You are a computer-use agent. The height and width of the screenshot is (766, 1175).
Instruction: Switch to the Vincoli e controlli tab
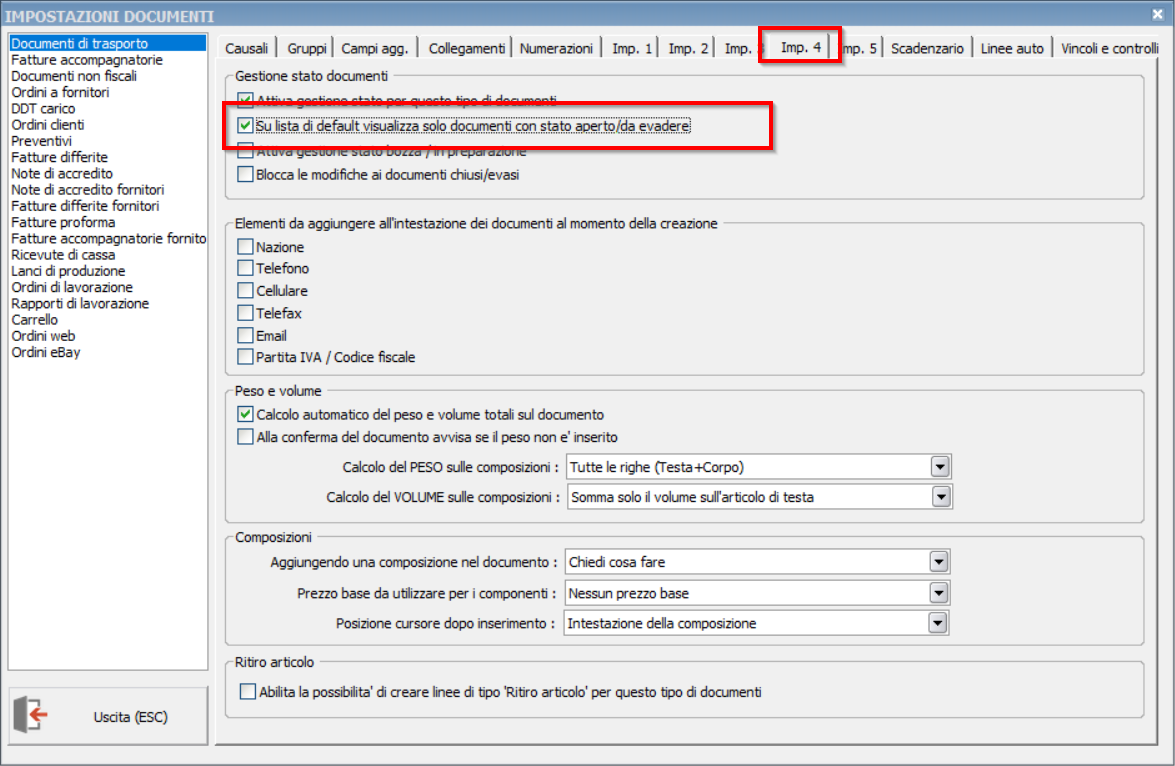tap(1109, 48)
